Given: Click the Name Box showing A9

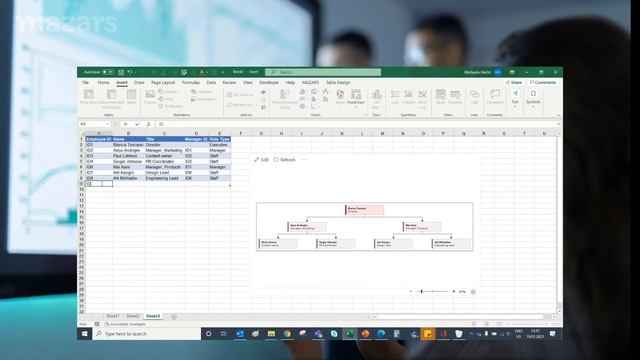Looking at the screenshot, I should (x=95, y=124).
